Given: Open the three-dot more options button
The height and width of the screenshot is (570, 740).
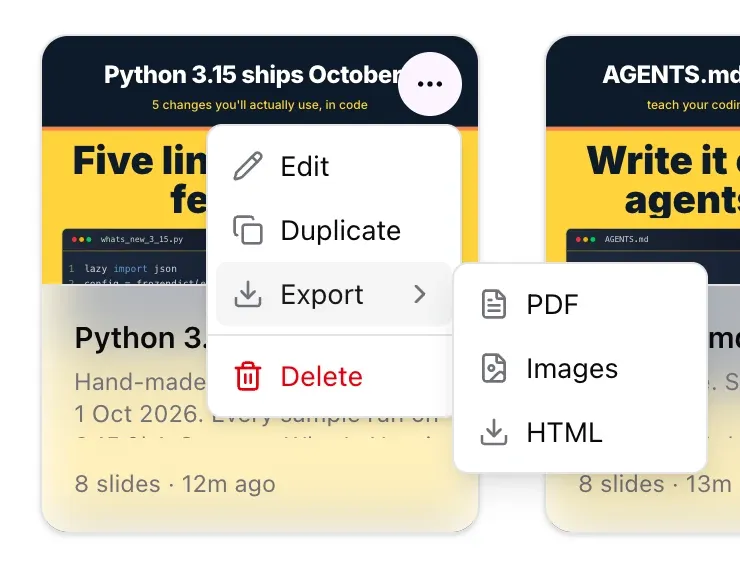Looking at the screenshot, I should (x=429, y=84).
